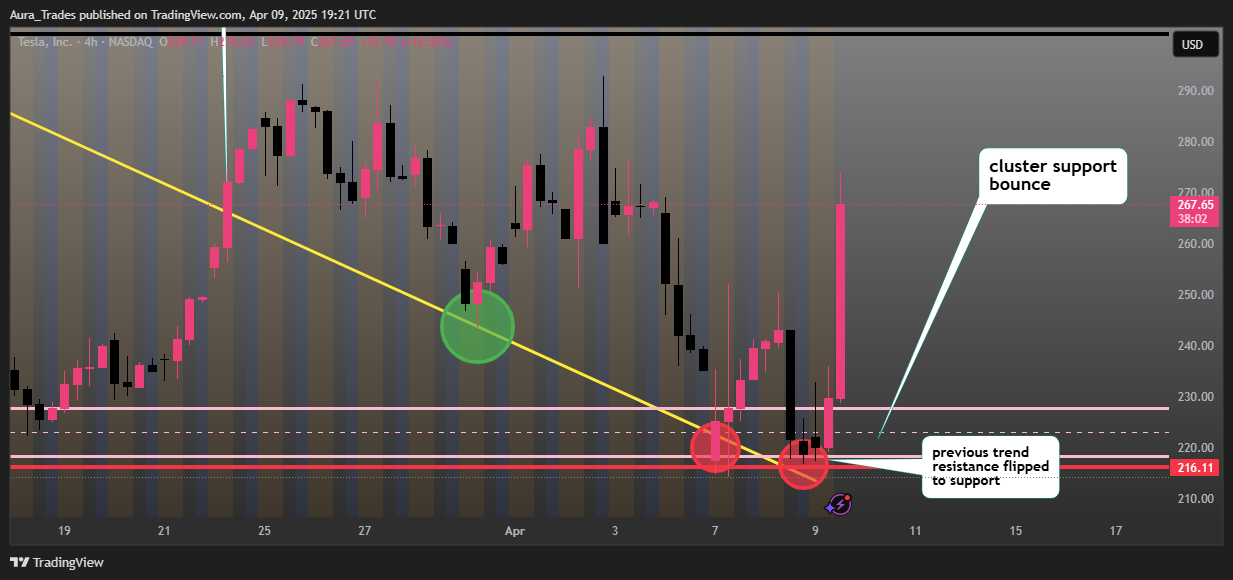Click the Tesla, Inc. symbol title
The width and height of the screenshot is (1233, 580).
(x=47, y=42)
